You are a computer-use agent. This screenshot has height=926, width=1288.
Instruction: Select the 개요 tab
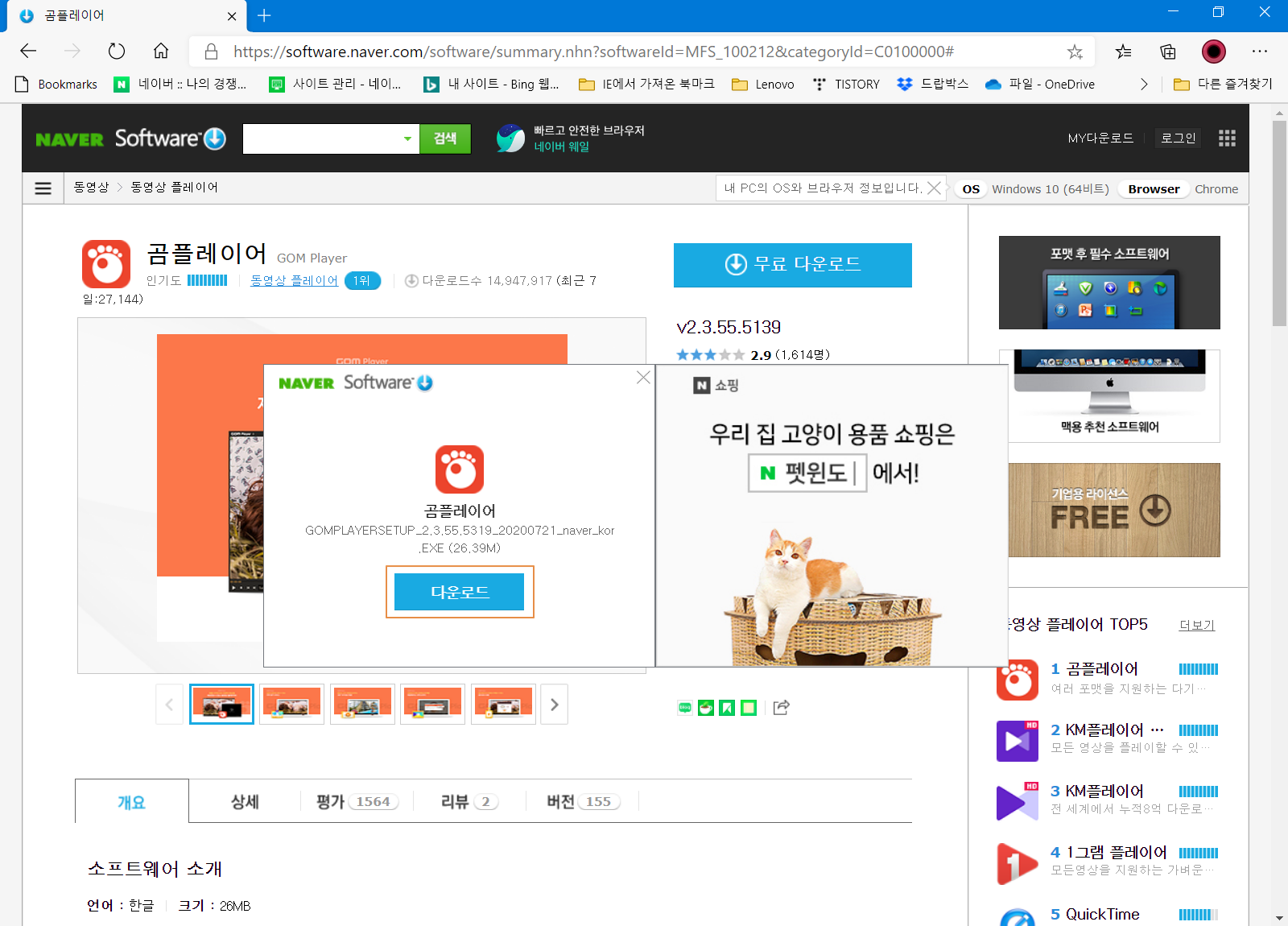tap(132, 802)
